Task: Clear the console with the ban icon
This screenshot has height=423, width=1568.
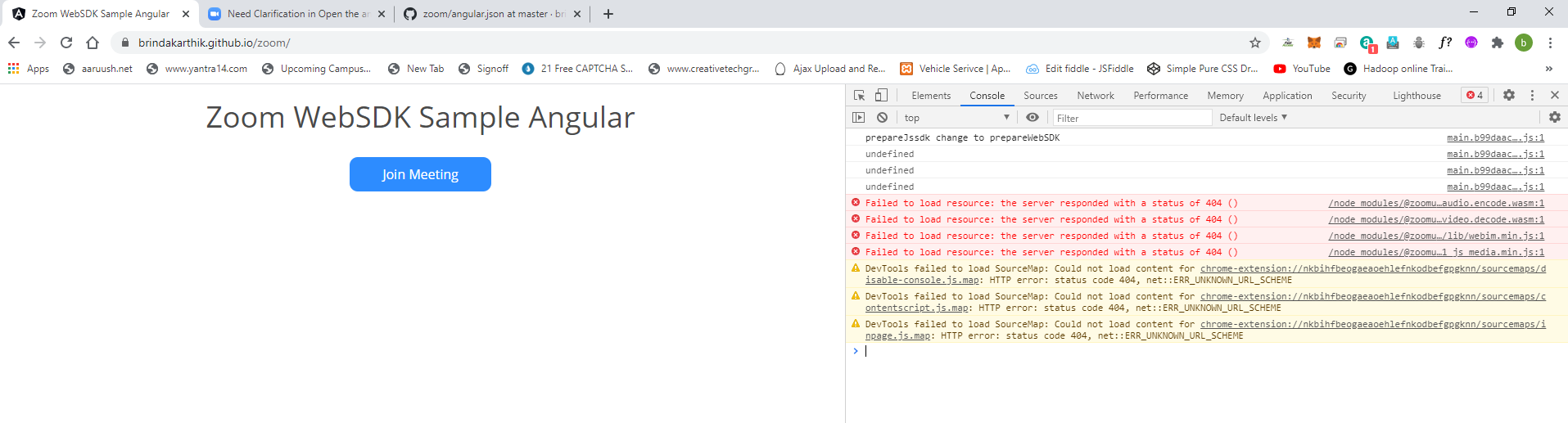Action: [882, 118]
